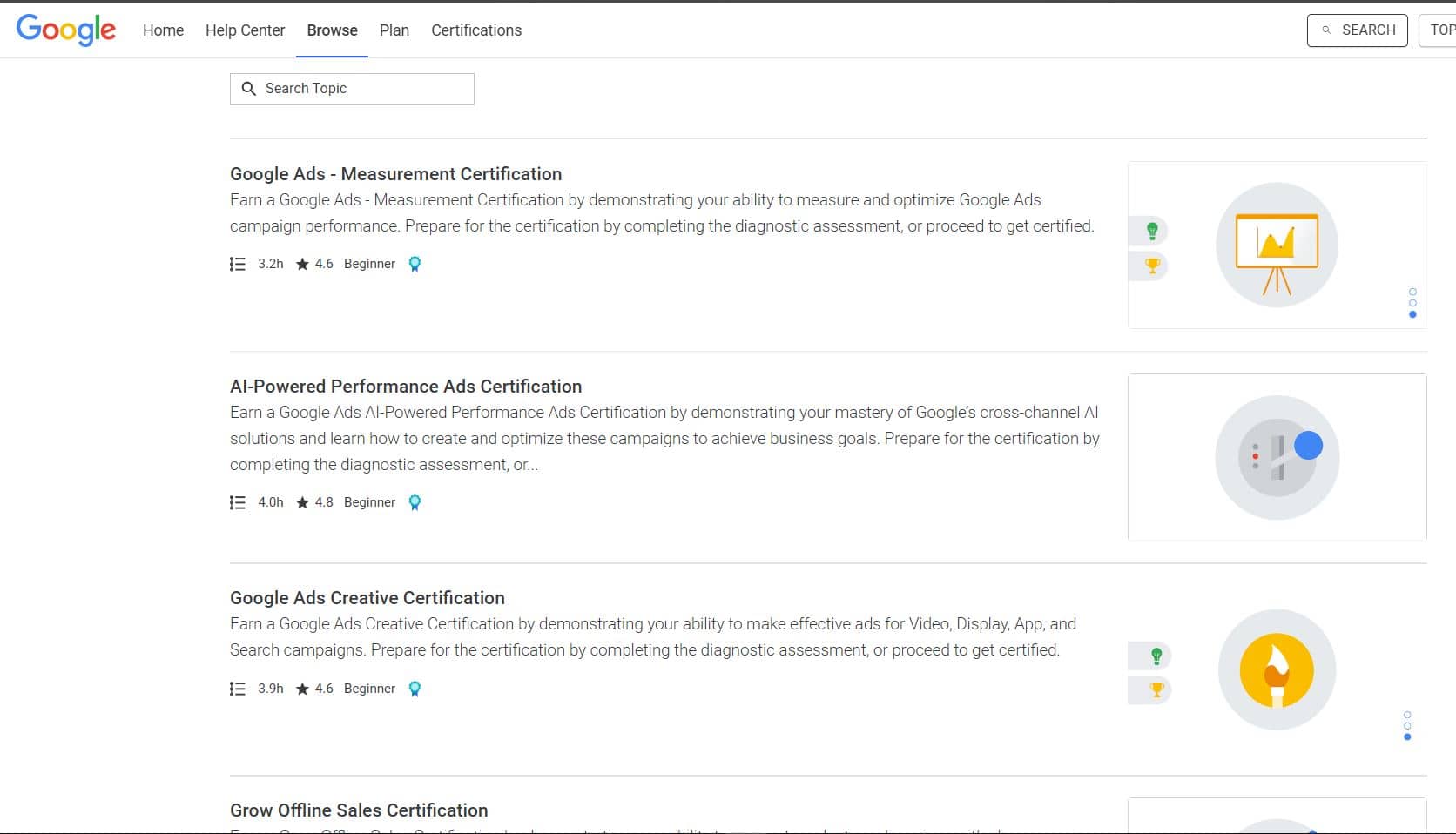Screen dimensions: 1456x834
Task: Click magnifier icon in Search Topic field
Action: pyautogui.click(x=249, y=89)
